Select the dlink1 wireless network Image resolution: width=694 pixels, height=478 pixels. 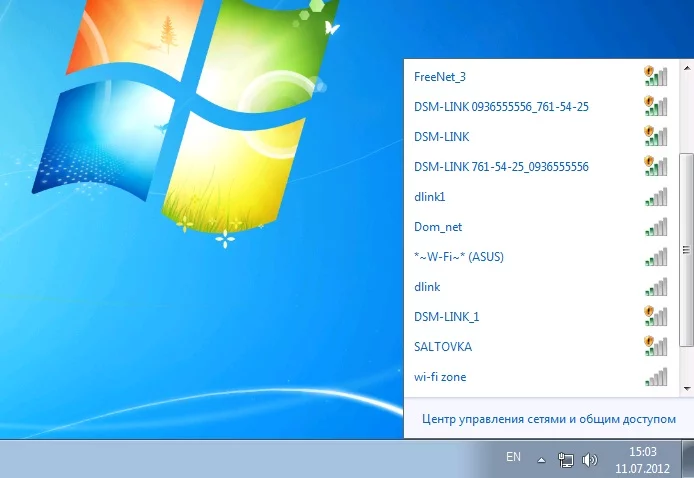pos(430,197)
